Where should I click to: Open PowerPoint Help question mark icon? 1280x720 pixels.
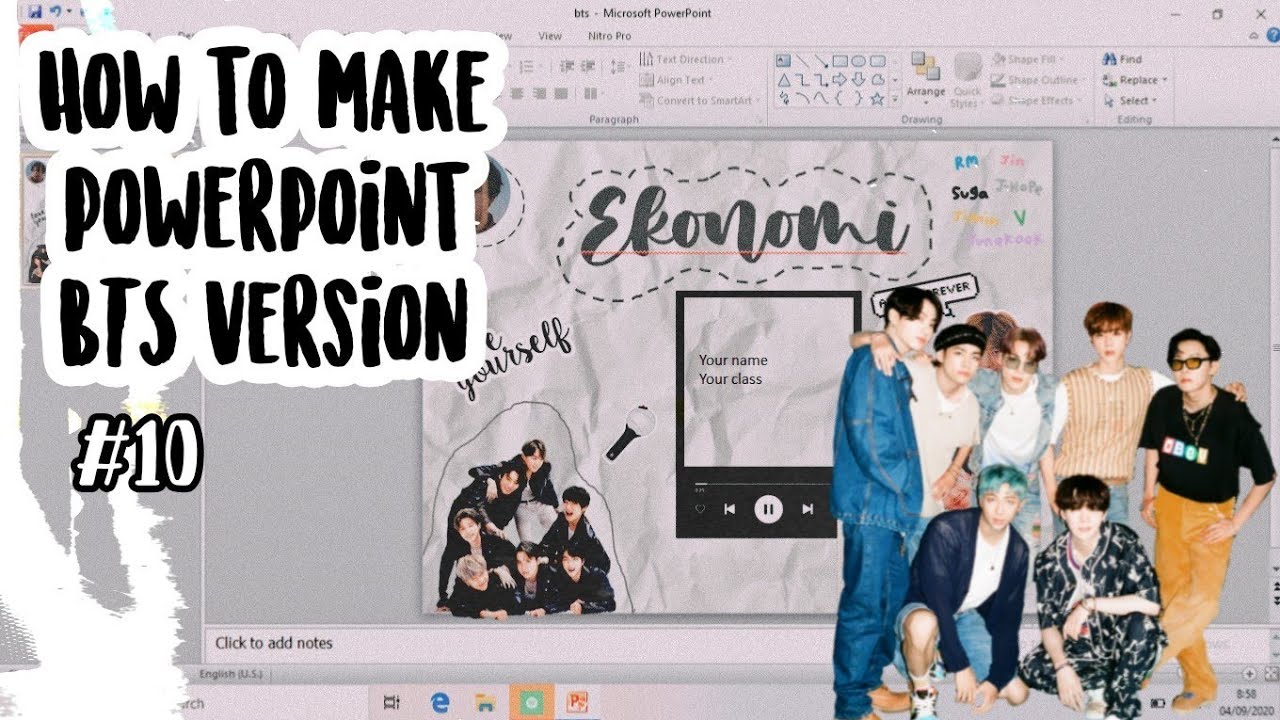pos(1273,35)
